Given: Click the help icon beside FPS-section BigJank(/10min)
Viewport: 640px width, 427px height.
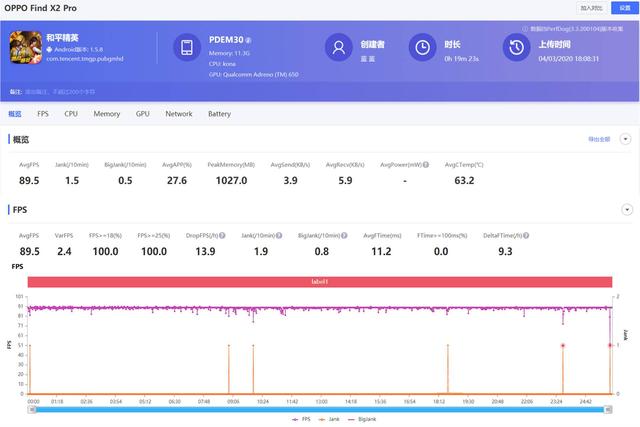Looking at the screenshot, I should (344, 236).
